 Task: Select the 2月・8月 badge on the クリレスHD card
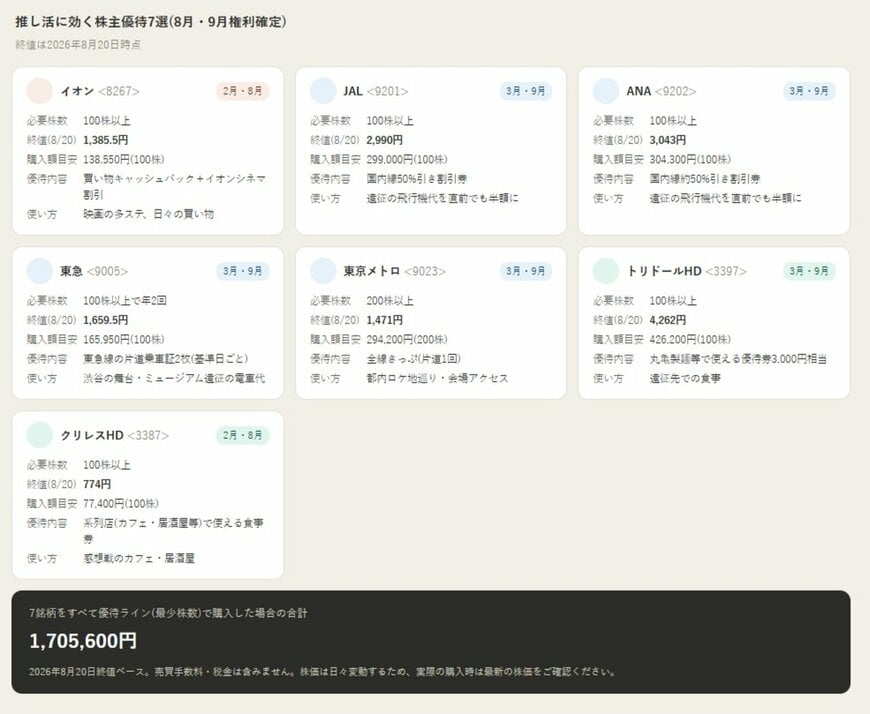pyautogui.click(x=242, y=436)
